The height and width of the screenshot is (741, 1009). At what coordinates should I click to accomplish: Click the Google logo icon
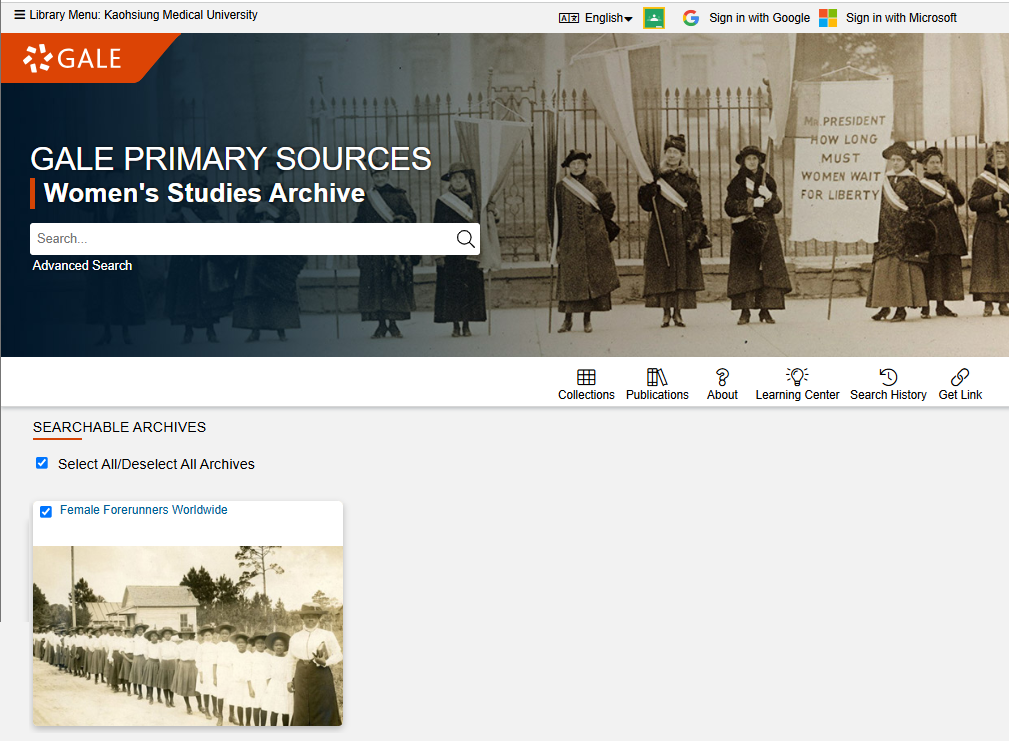coord(691,18)
